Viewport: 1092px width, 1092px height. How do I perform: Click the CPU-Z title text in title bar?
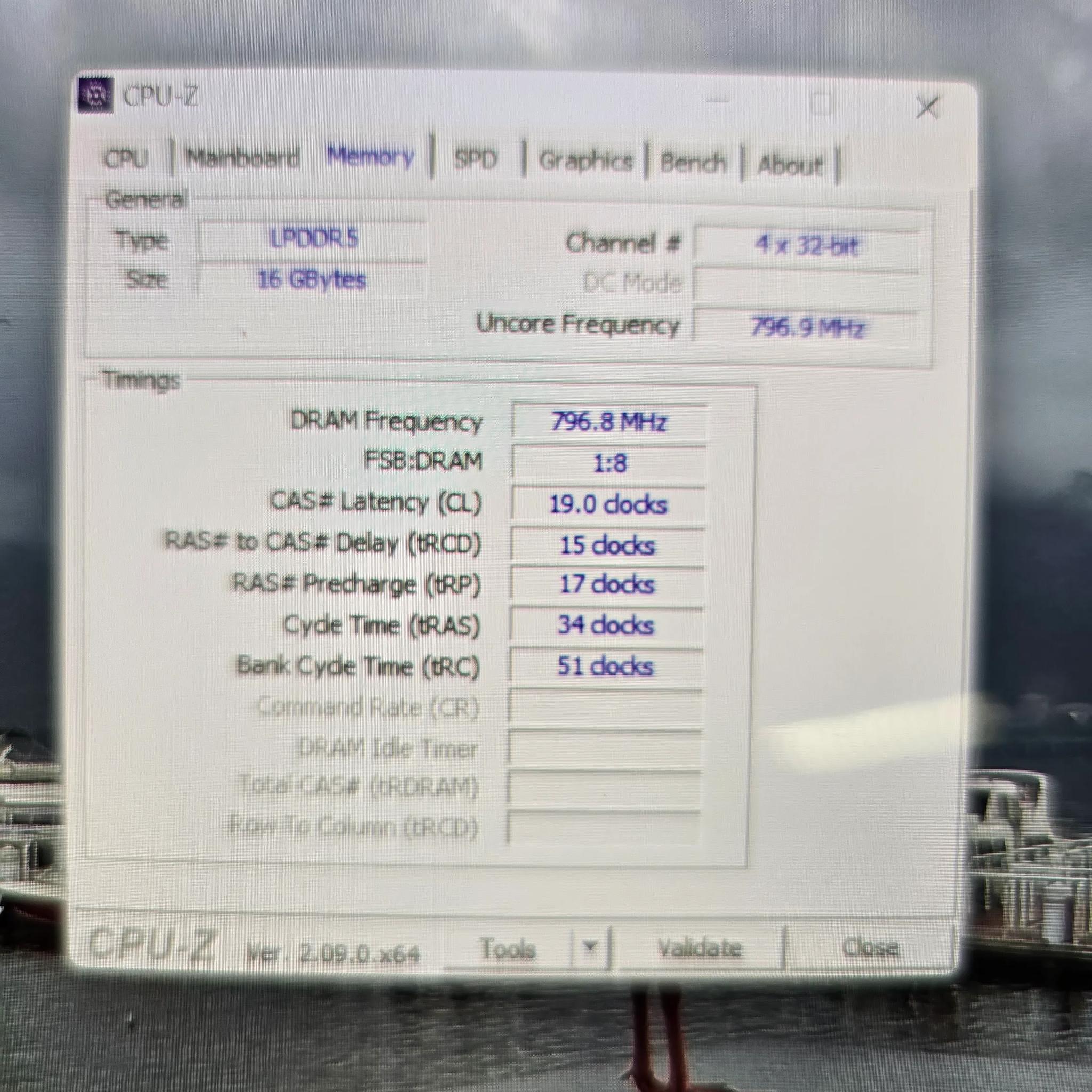160,97
